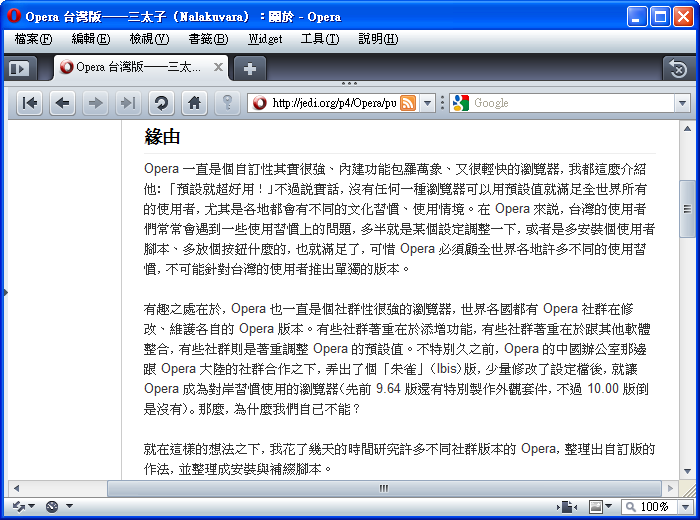Open the Widget menu
The width and height of the screenshot is (700, 520).
coord(265,39)
